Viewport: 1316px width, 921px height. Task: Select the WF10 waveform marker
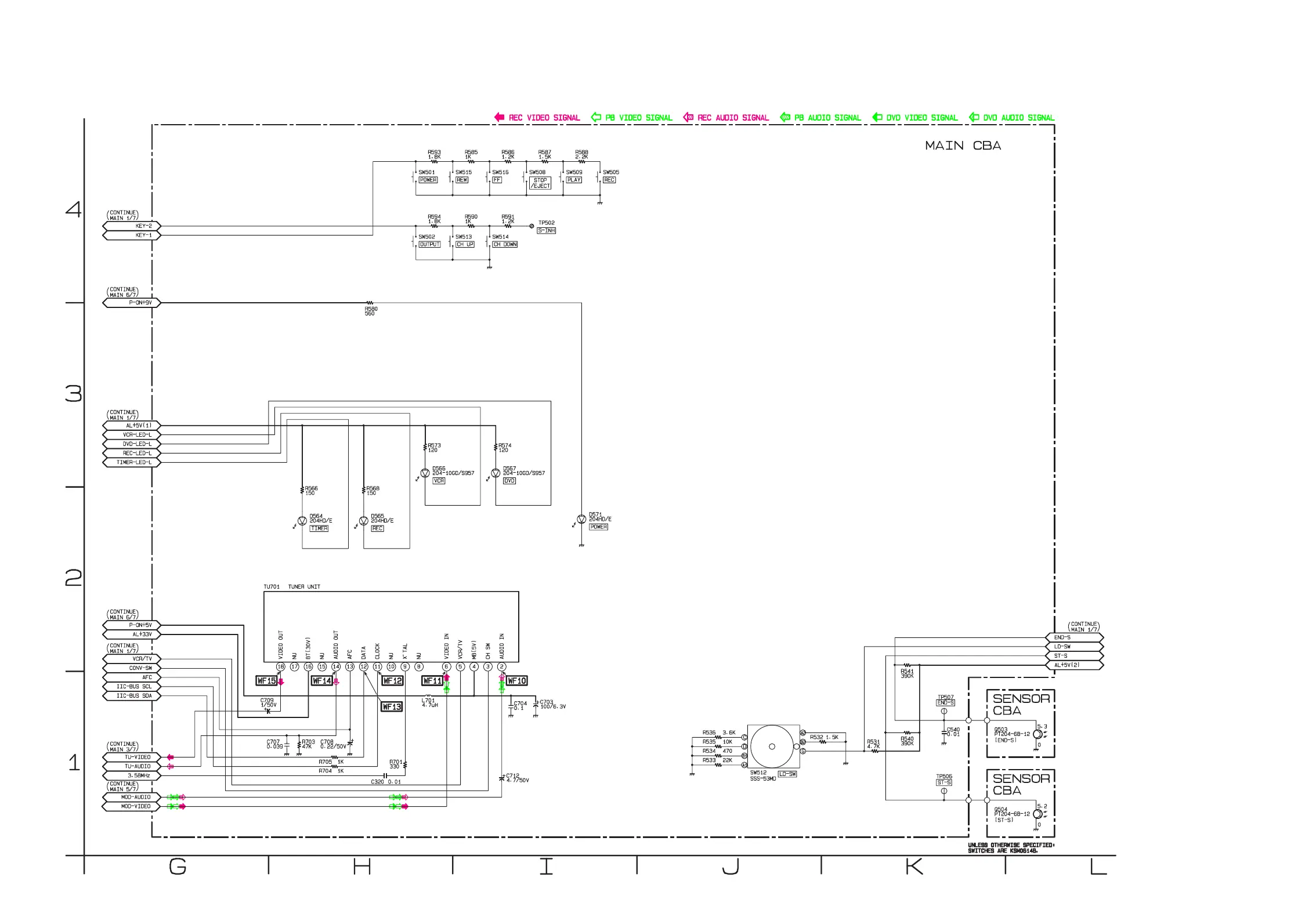click(x=516, y=681)
